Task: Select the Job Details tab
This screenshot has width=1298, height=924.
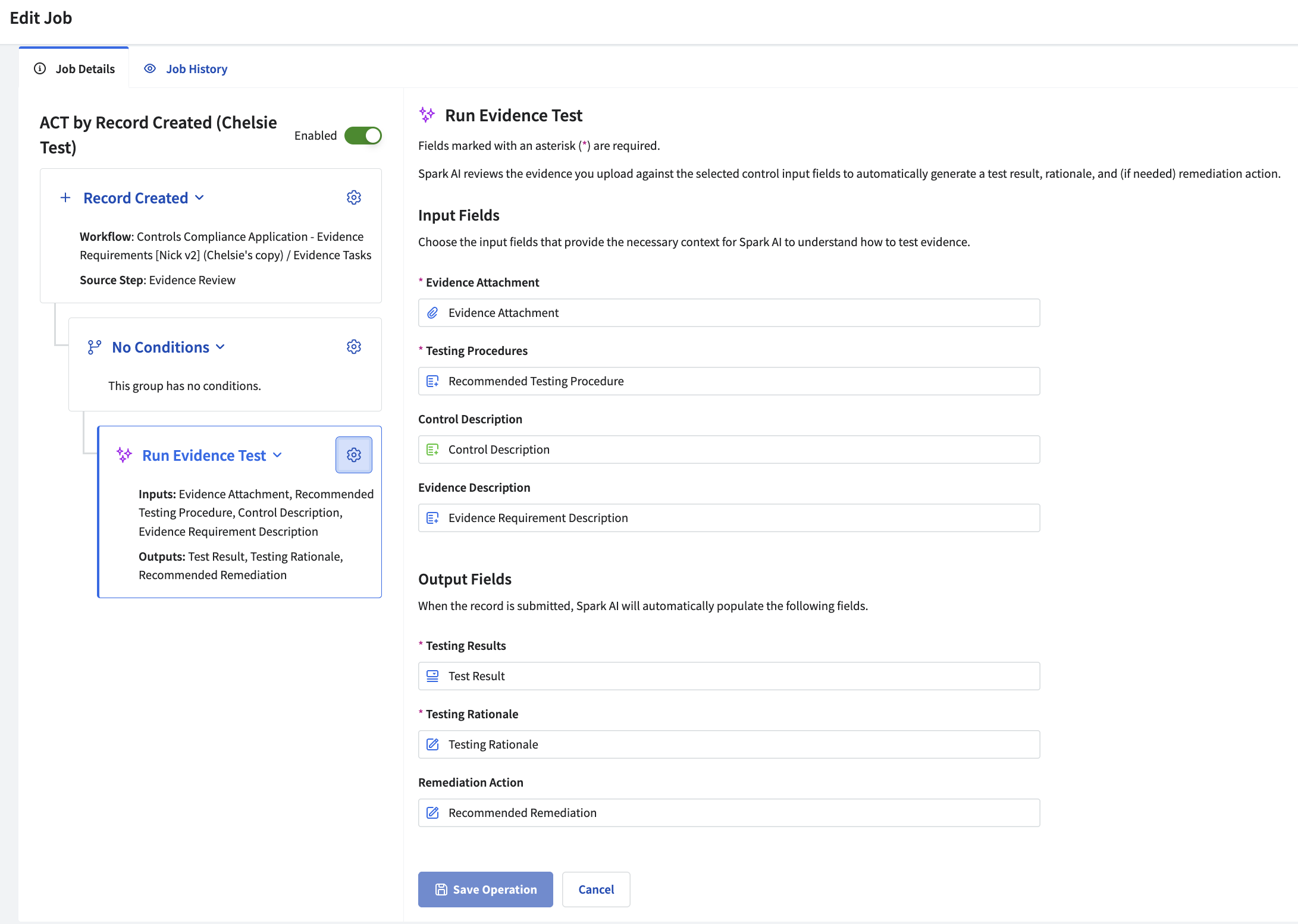Action: (84, 69)
